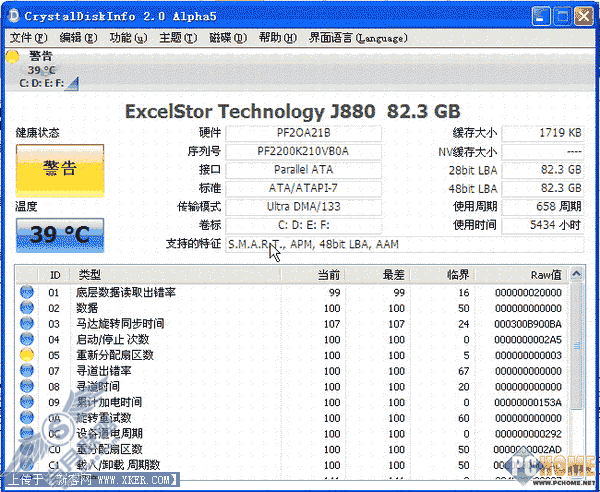This screenshot has width=600, height=492.
Task: Click threshold value 67 in row 07
Action: (463, 371)
